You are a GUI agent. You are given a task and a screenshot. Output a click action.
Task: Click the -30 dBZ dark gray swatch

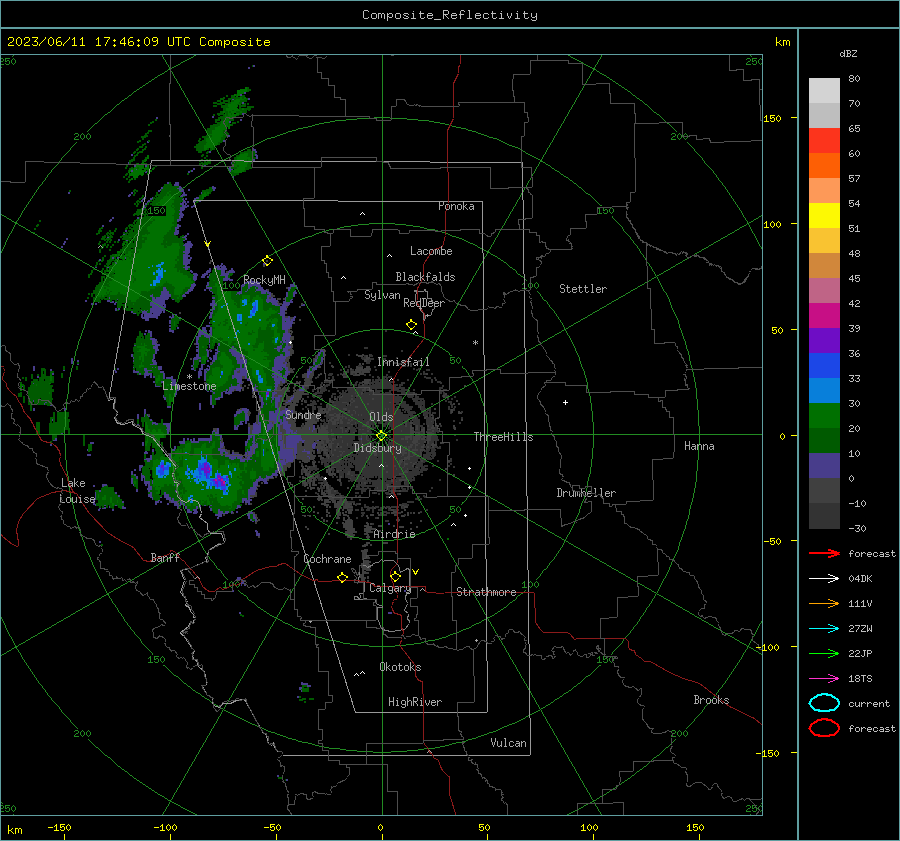click(824, 516)
